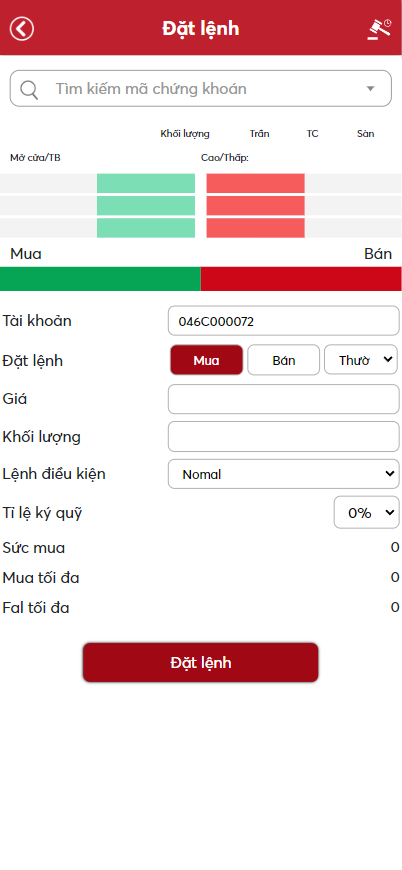Open the Thường order type dropdown
The image size is (402, 870).
(360, 360)
